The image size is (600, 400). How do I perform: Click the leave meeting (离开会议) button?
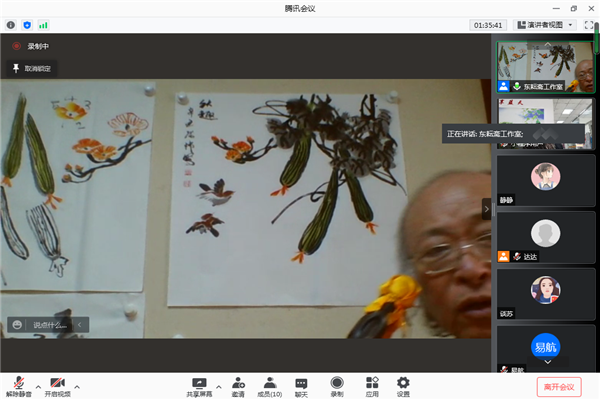click(x=559, y=386)
